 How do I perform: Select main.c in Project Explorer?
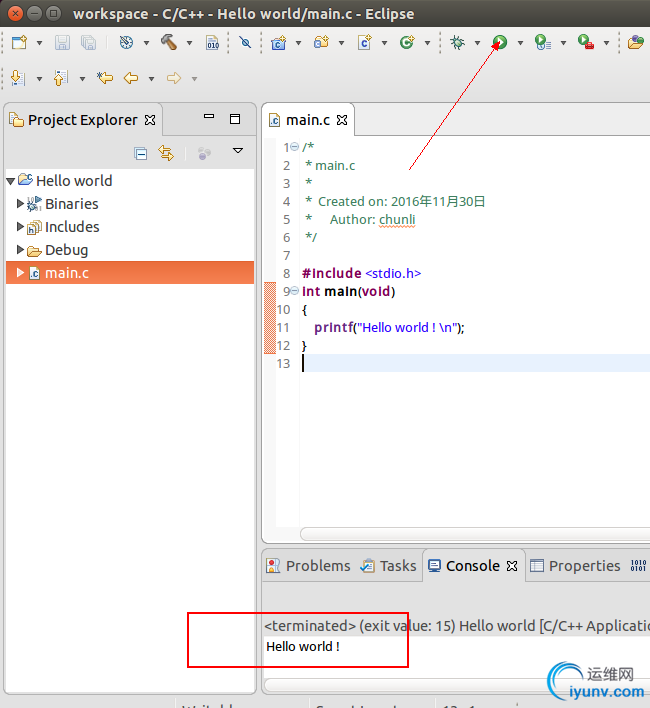point(67,273)
